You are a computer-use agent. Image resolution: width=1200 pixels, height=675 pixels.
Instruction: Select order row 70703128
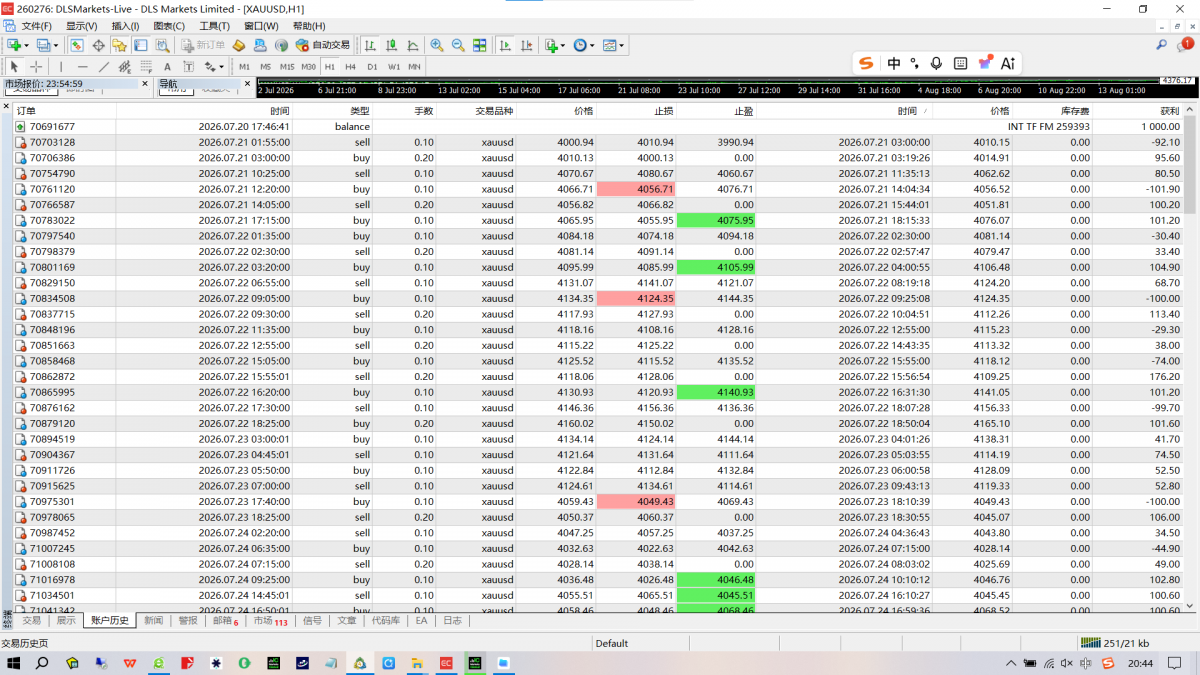(598, 142)
